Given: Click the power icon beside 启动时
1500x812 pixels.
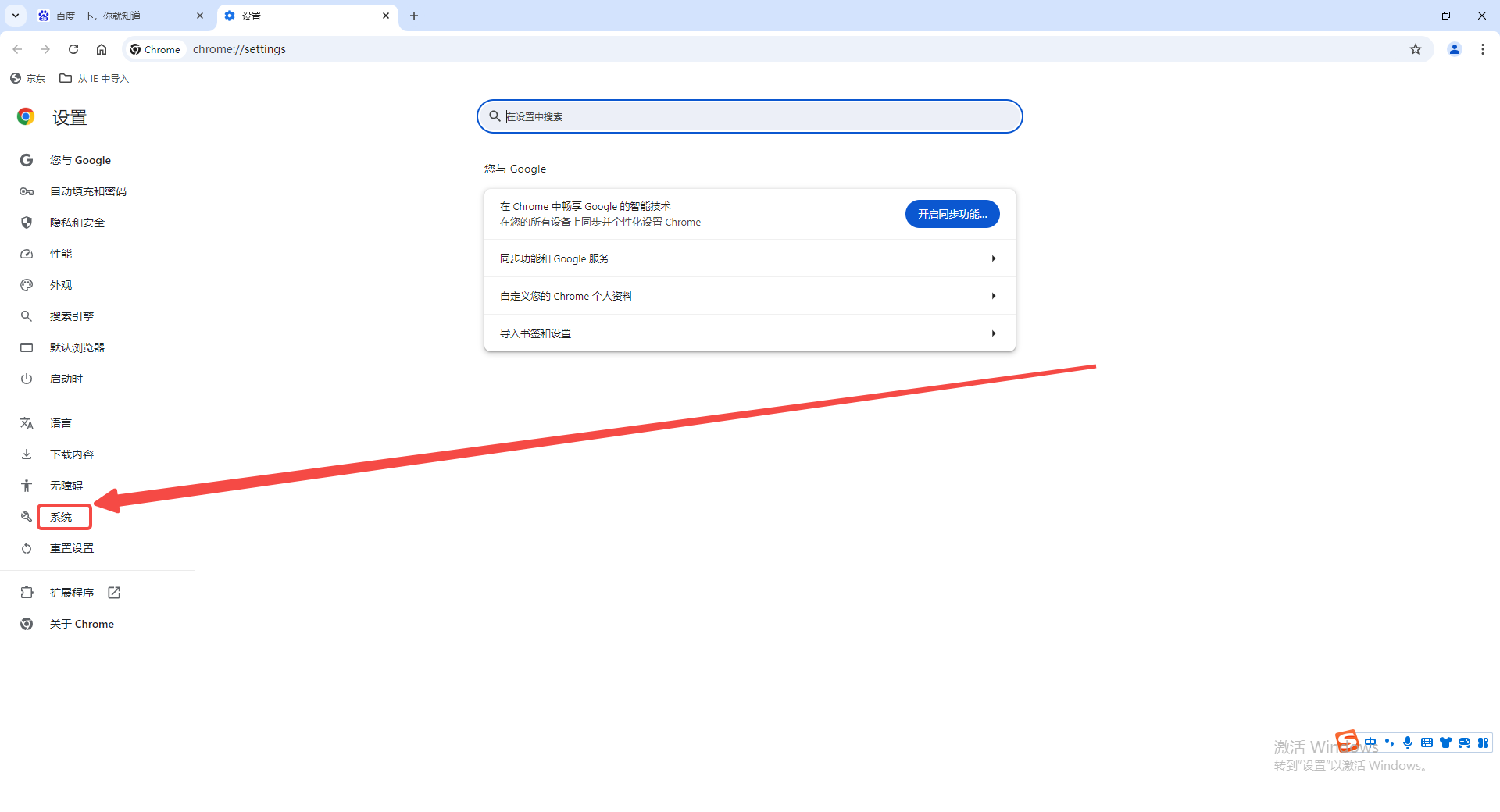Looking at the screenshot, I should tap(27, 379).
